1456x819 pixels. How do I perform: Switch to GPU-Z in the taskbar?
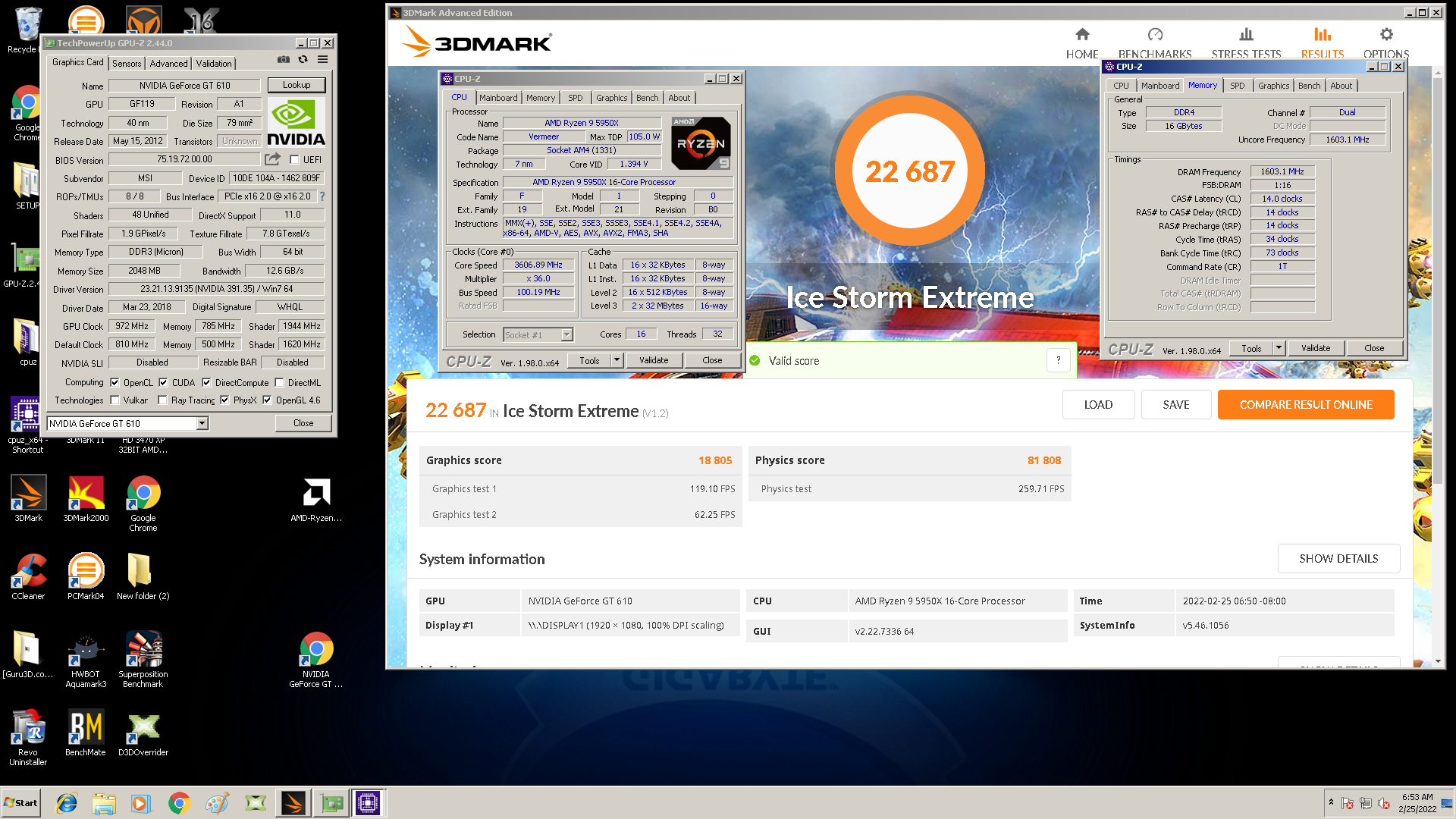pyautogui.click(x=331, y=803)
